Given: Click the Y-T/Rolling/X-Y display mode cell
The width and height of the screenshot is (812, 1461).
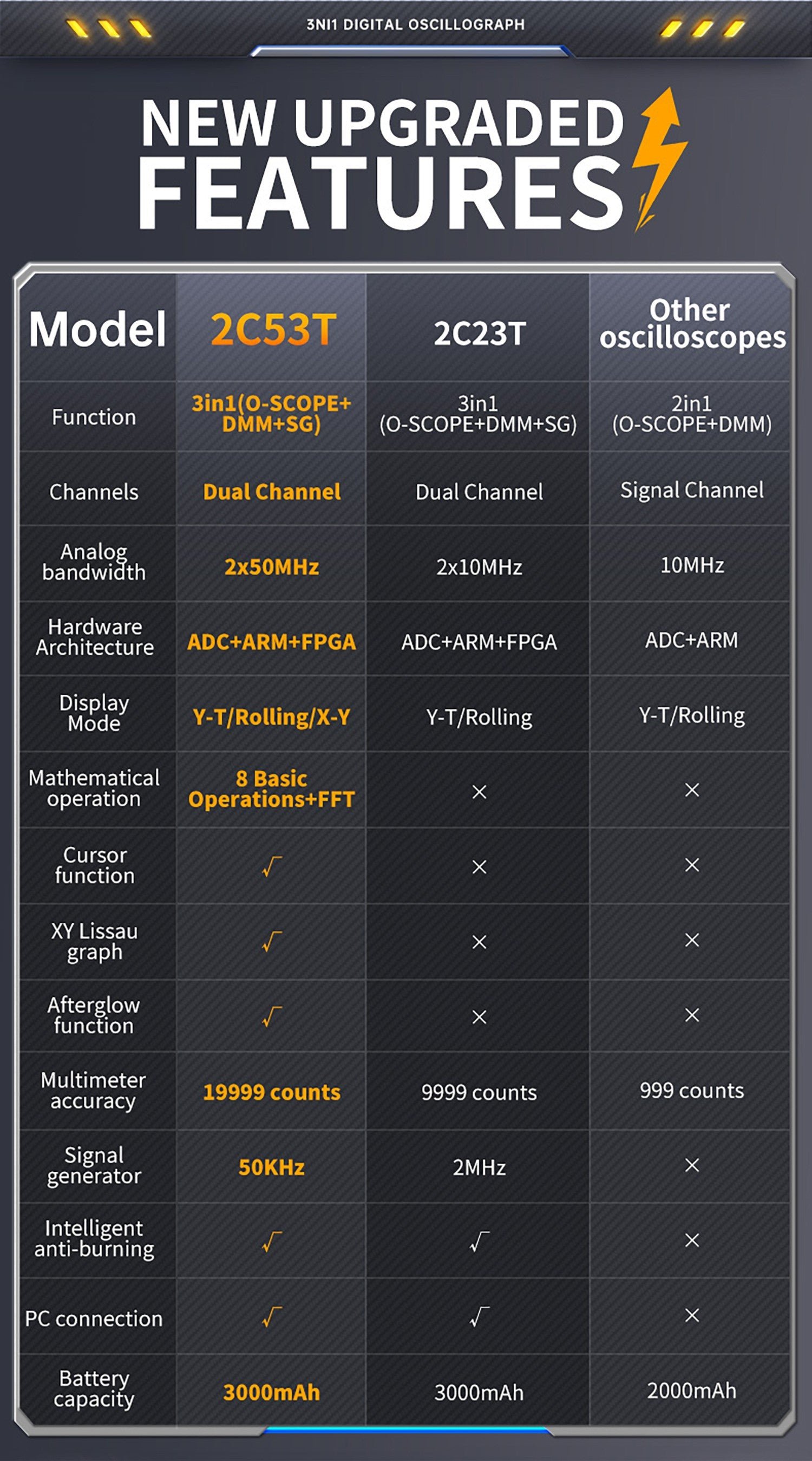Looking at the screenshot, I should (x=272, y=717).
